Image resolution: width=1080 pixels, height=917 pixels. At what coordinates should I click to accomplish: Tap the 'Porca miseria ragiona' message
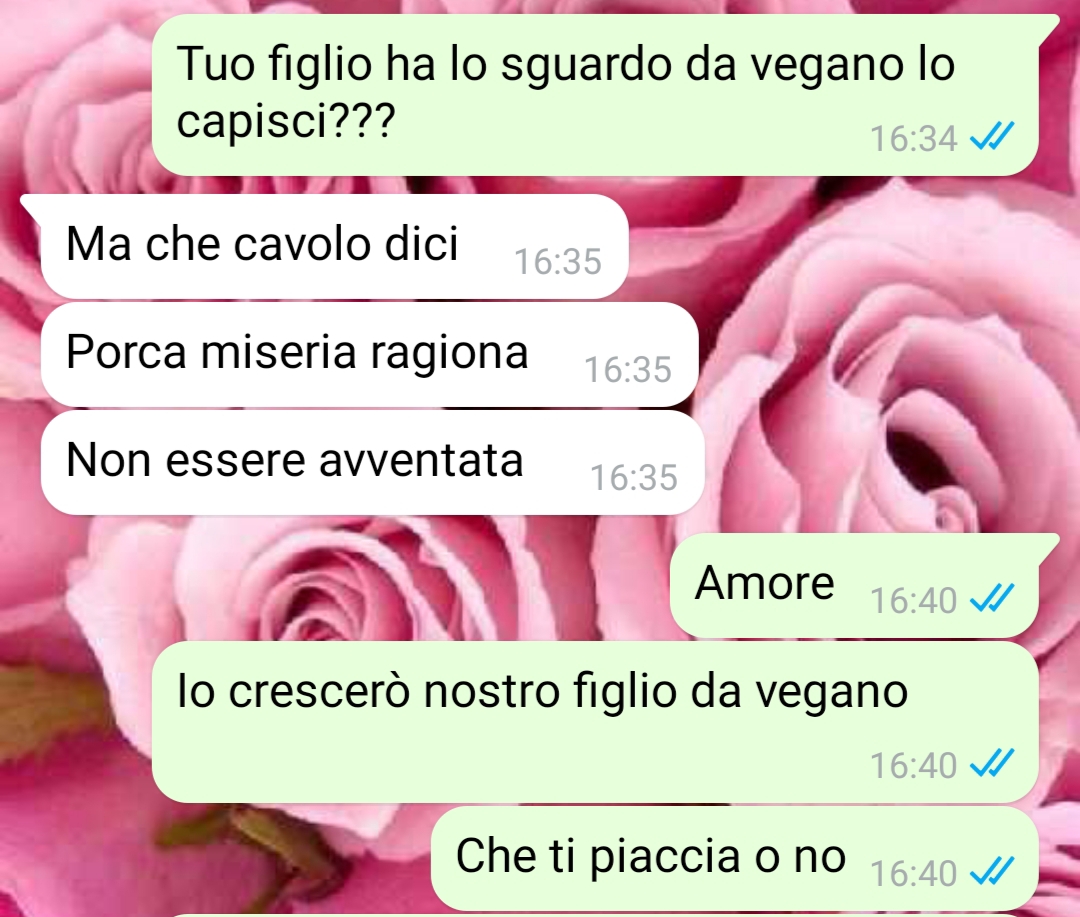point(370,354)
